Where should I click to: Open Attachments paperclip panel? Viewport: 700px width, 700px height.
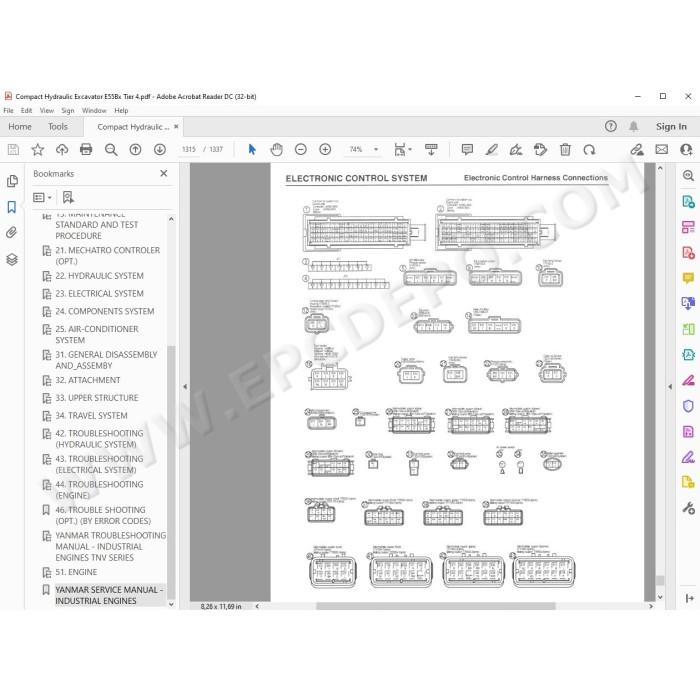tap(12, 233)
